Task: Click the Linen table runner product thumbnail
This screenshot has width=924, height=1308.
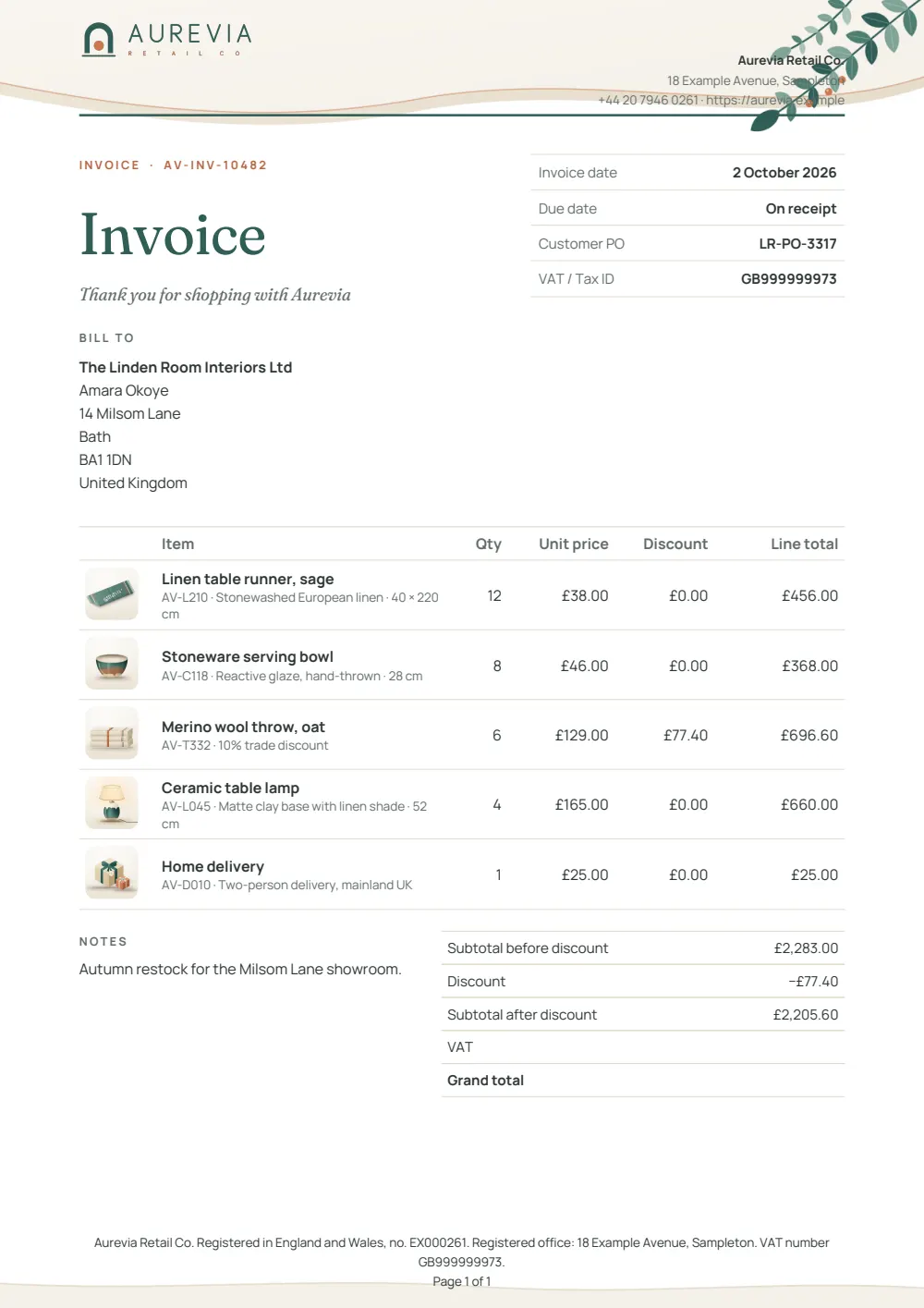Action: click(x=112, y=594)
